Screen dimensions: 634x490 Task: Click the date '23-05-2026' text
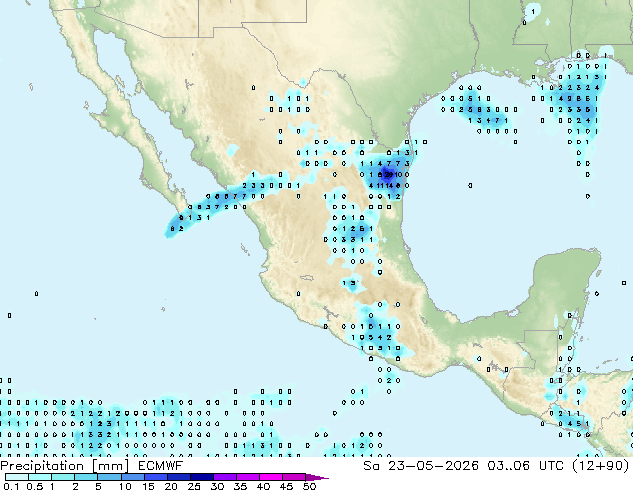point(433,466)
